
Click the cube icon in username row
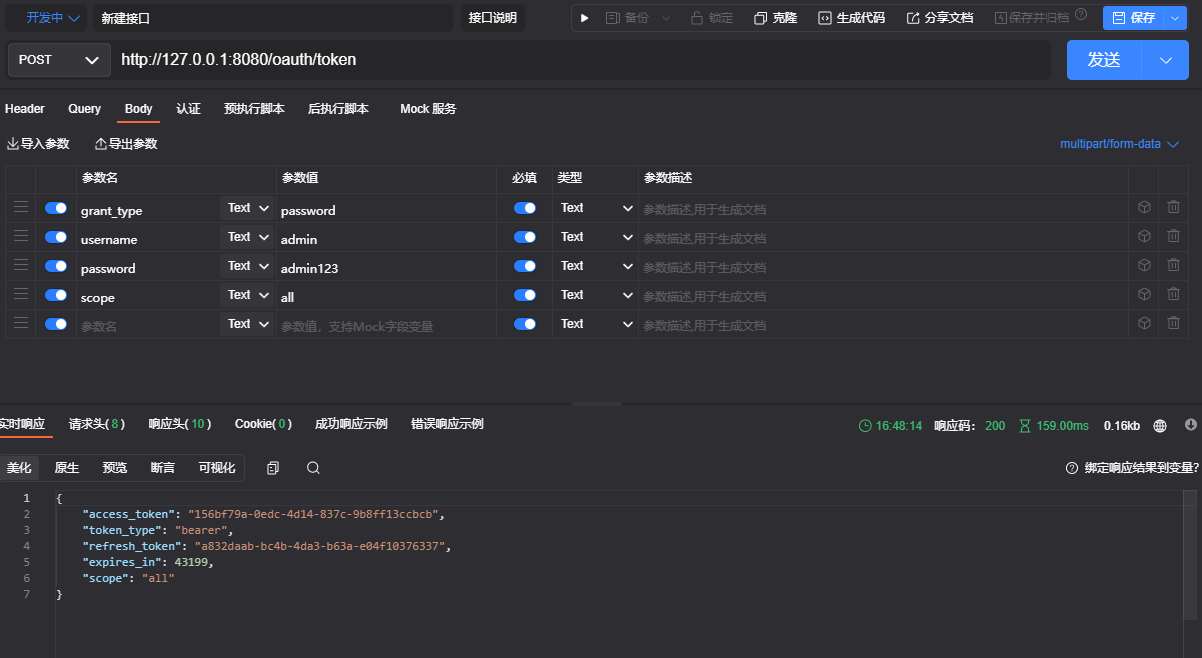click(1144, 237)
